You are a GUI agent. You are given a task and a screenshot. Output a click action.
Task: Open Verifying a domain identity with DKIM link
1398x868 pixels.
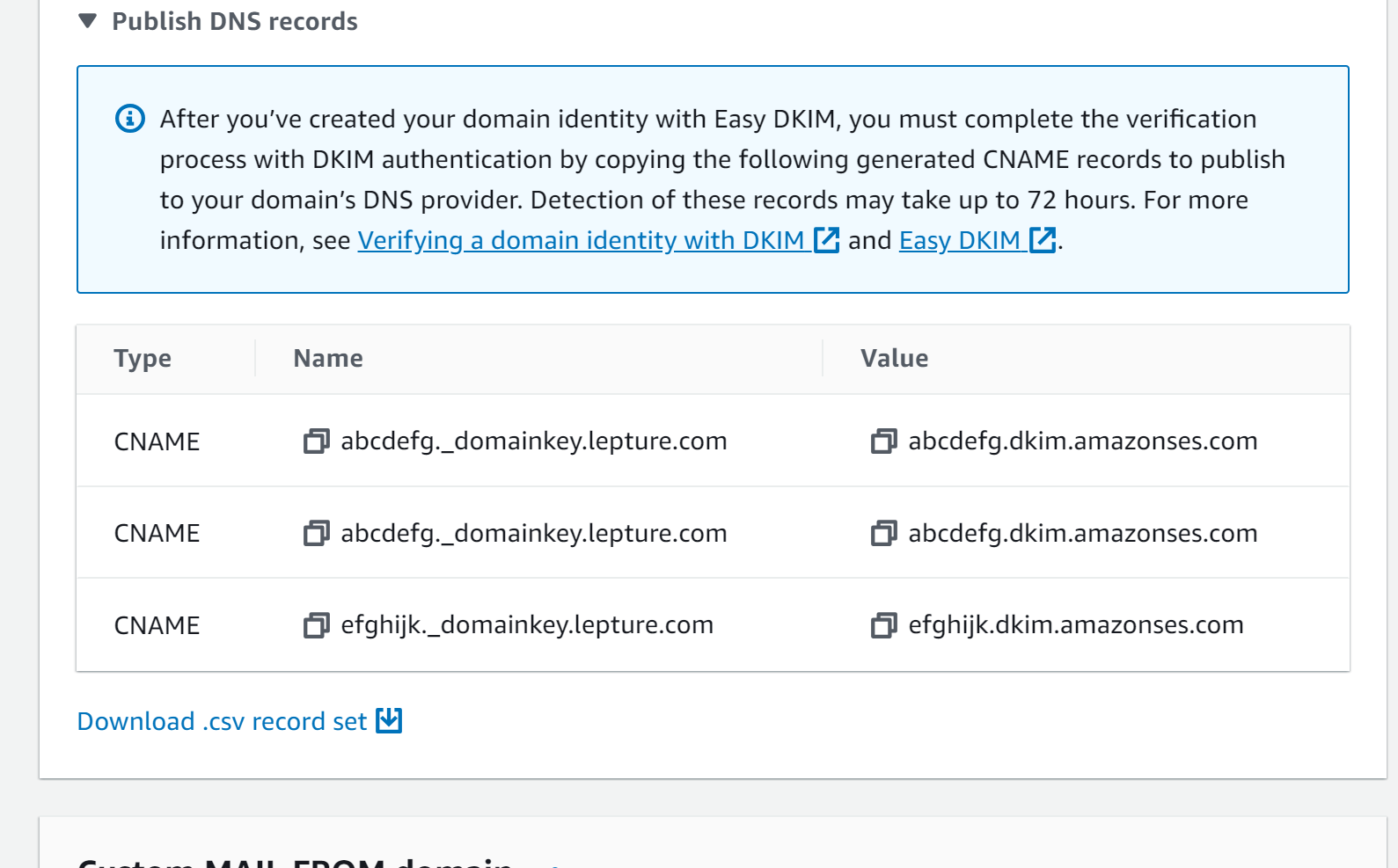(x=581, y=240)
